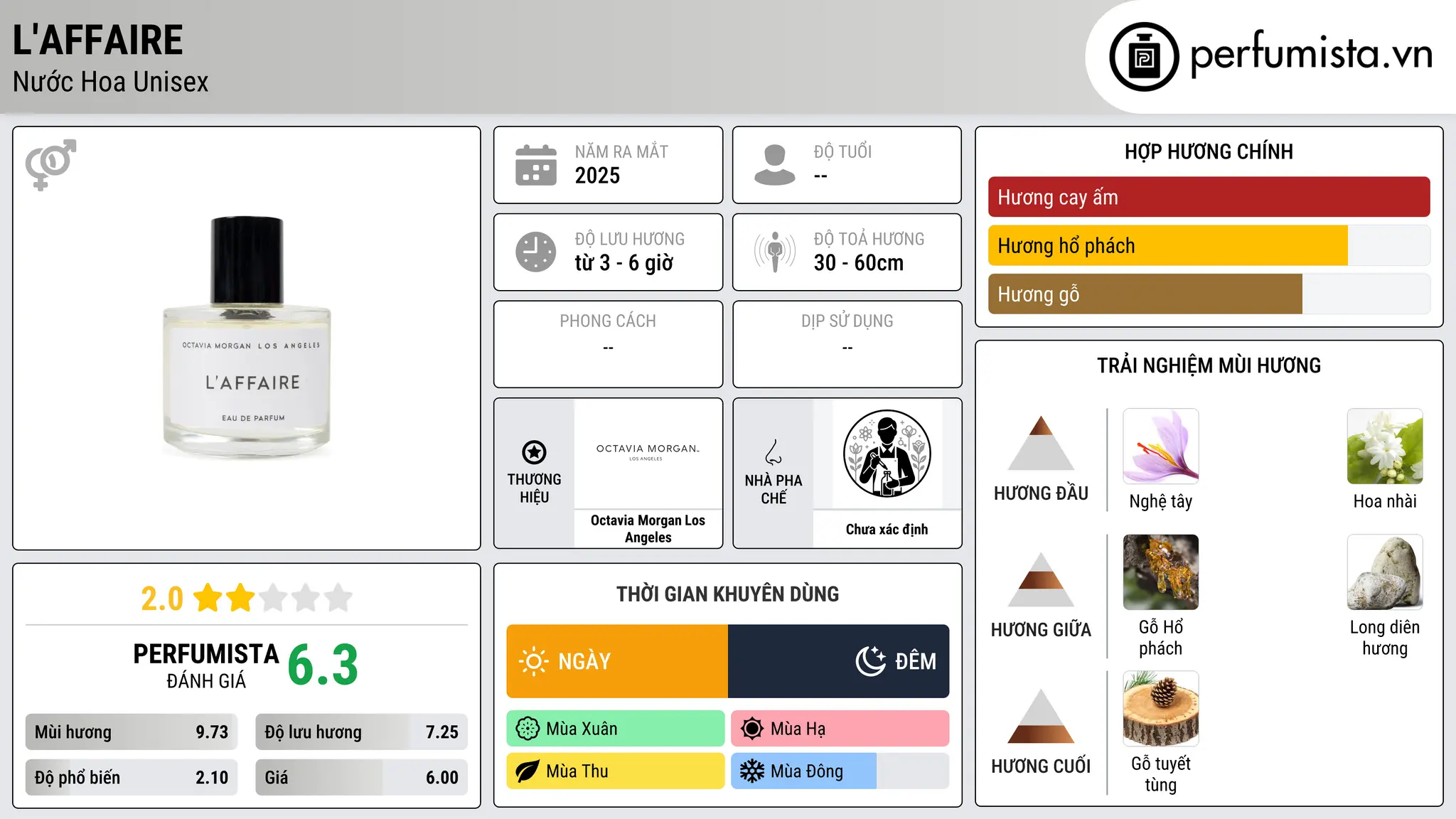Image resolution: width=1456 pixels, height=819 pixels.
Task: Click the Hợp hương chính heading
Action: coord(1209,152)
